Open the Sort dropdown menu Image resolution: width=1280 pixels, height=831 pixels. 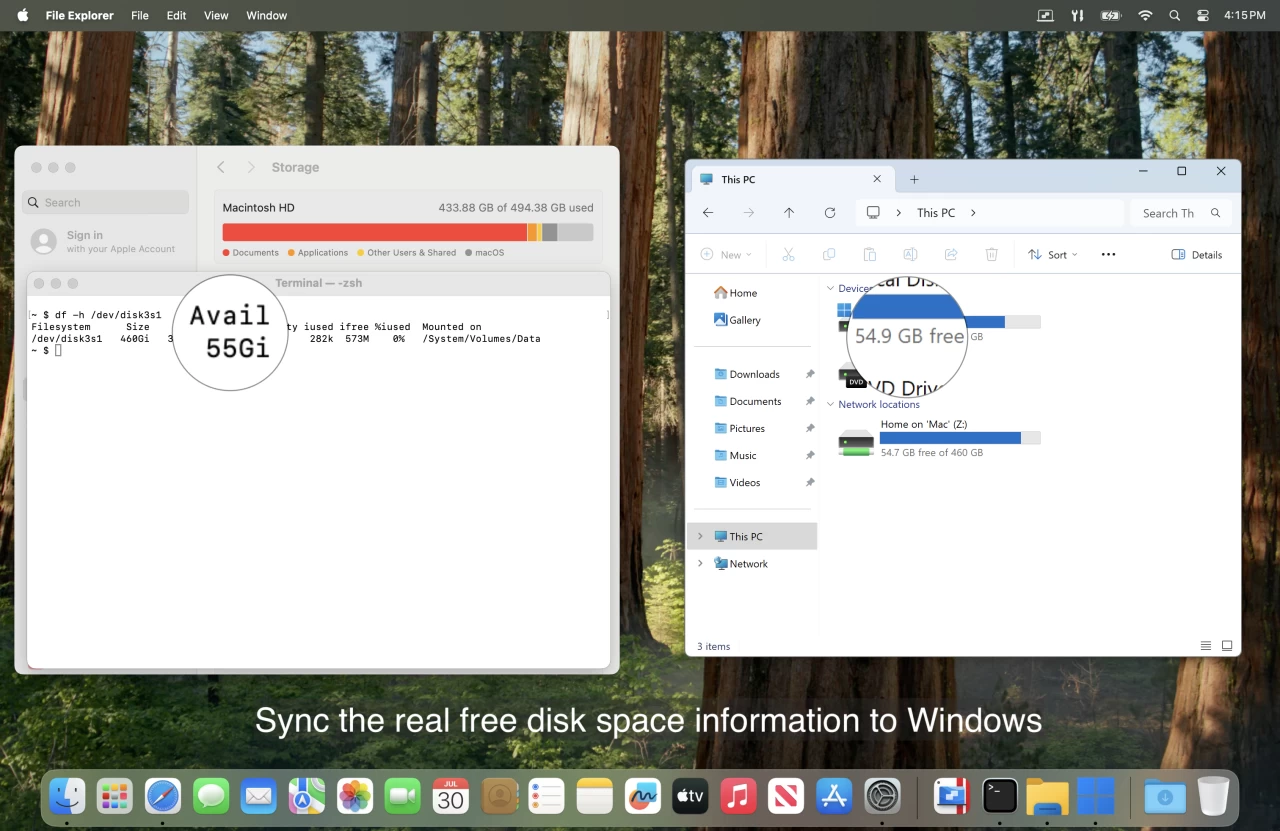pyautogui.click(x=1052, y=254)
